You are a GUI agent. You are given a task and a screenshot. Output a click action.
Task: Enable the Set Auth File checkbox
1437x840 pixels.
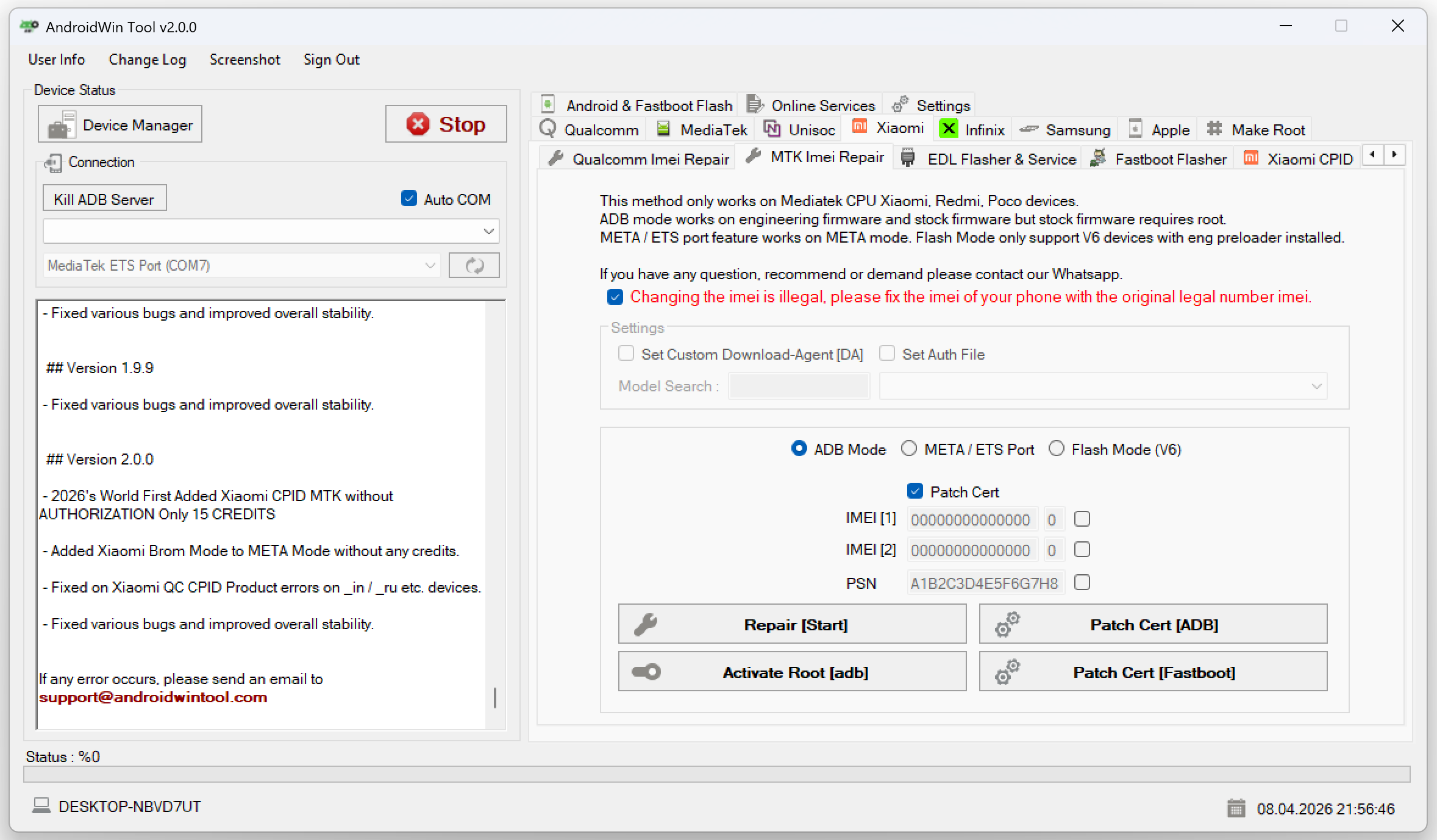click(x=887, y=354)
